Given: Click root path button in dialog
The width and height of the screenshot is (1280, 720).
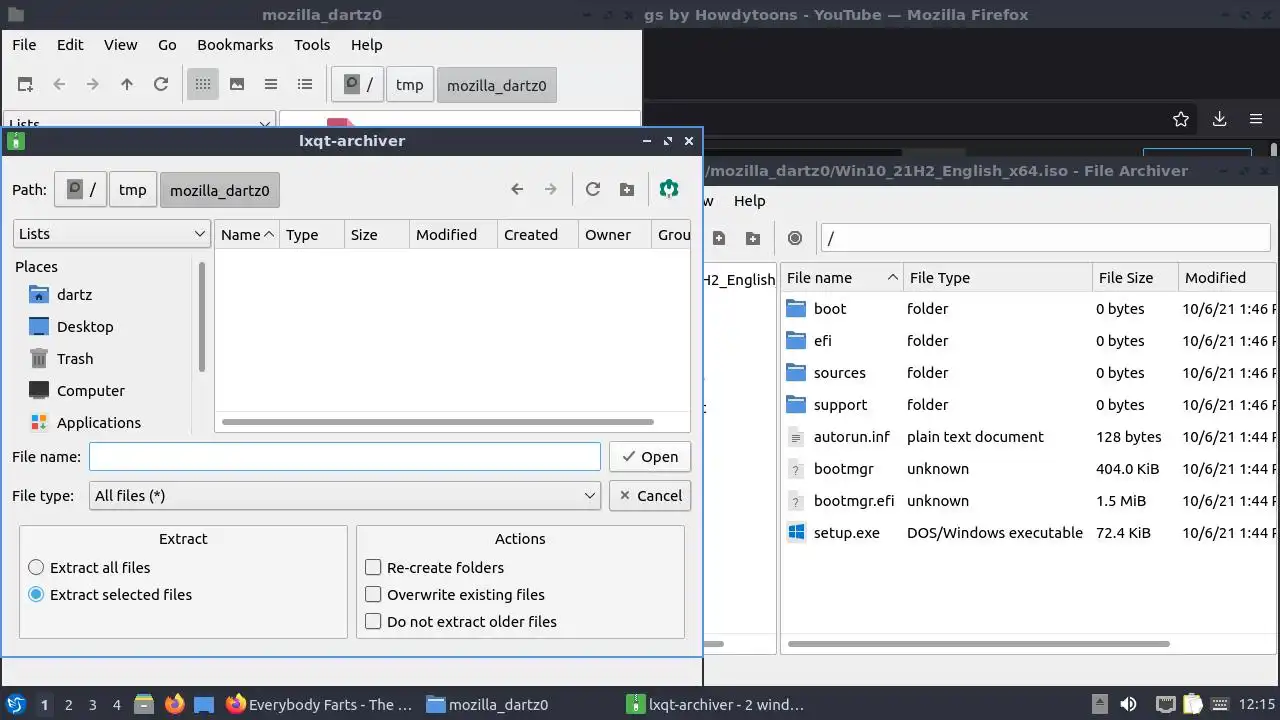Looking at the screenshot, I should tap(80, 189).
